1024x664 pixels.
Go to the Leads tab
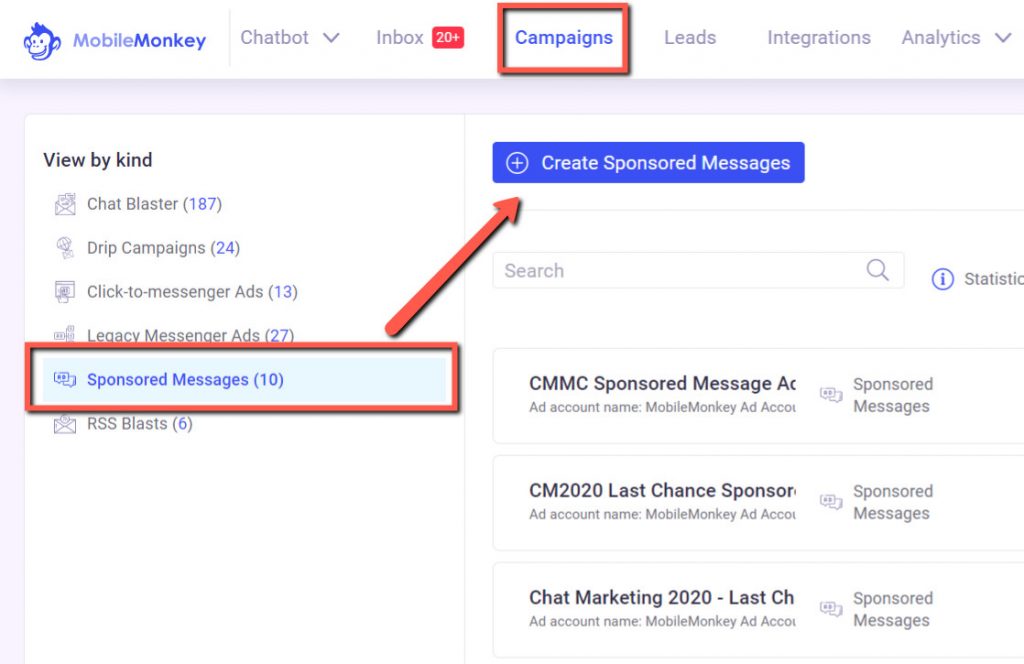pos(690,38)
